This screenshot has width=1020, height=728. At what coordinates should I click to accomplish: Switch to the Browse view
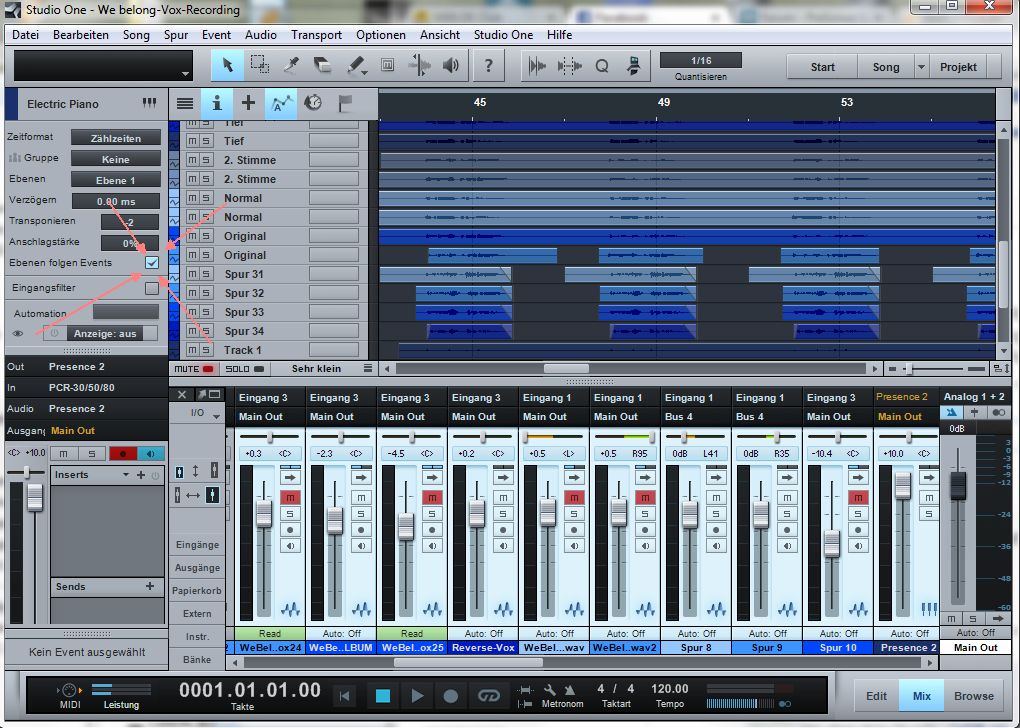click(x=974, y=696)
